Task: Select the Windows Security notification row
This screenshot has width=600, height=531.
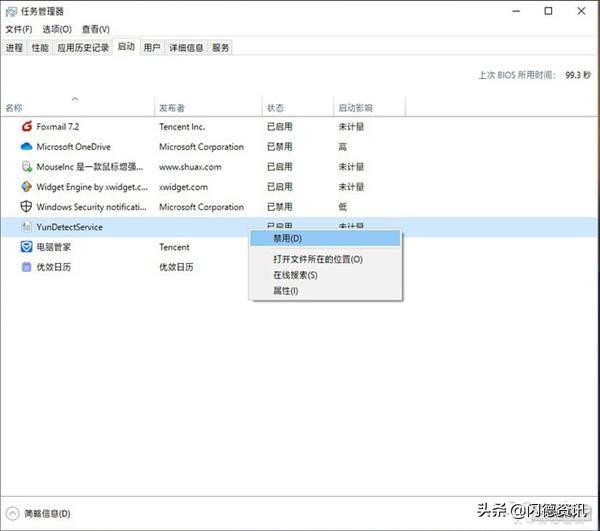Action: 91,207
